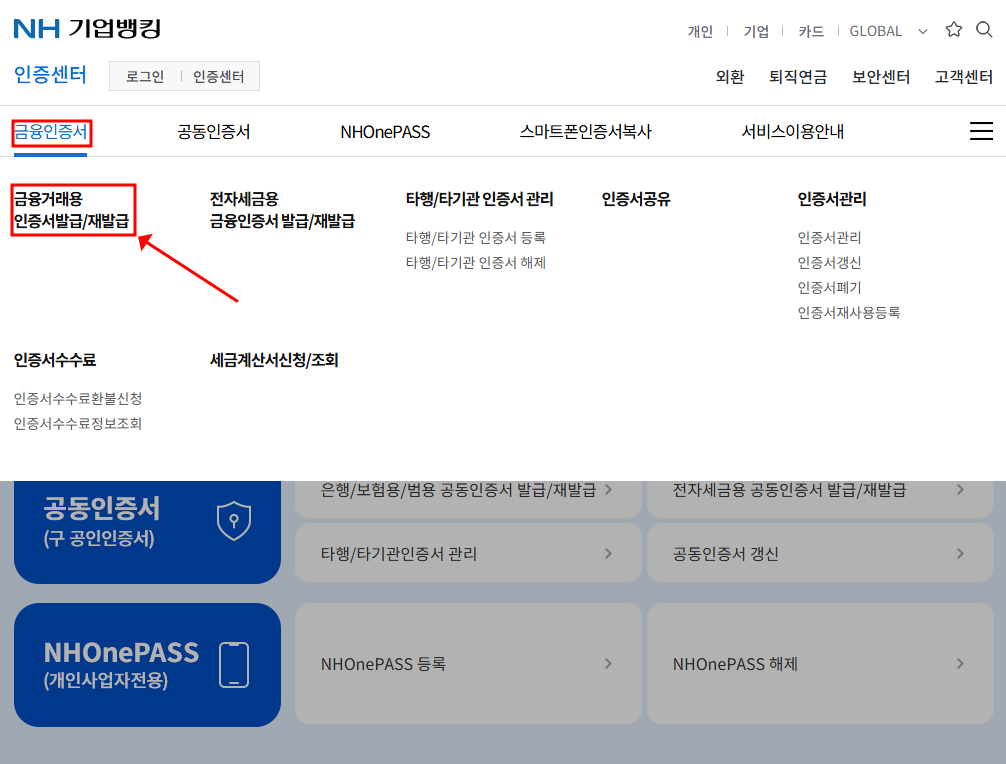The image size is (1006, 764).
Task: Open 금융거래용 인증서발급/재발급
Action: point(72,210)
